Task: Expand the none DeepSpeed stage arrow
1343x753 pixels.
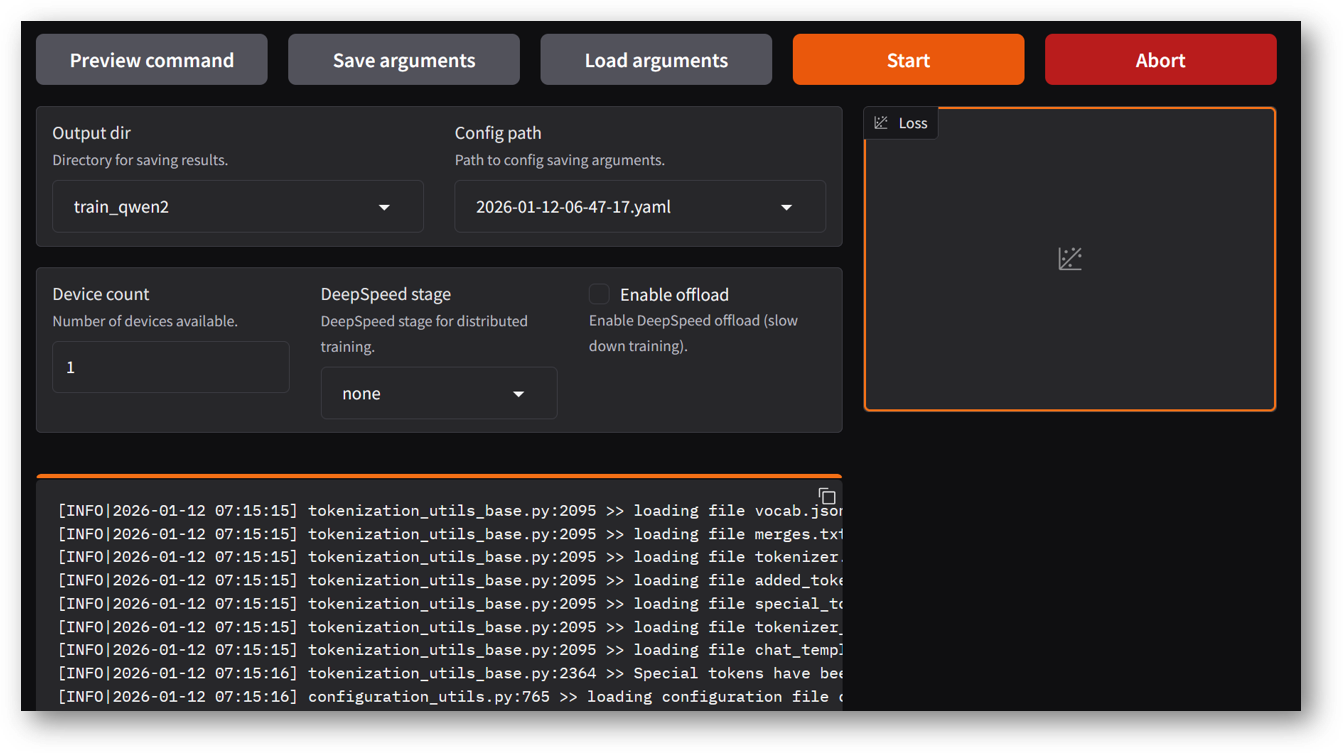Action: coord(519,393)
